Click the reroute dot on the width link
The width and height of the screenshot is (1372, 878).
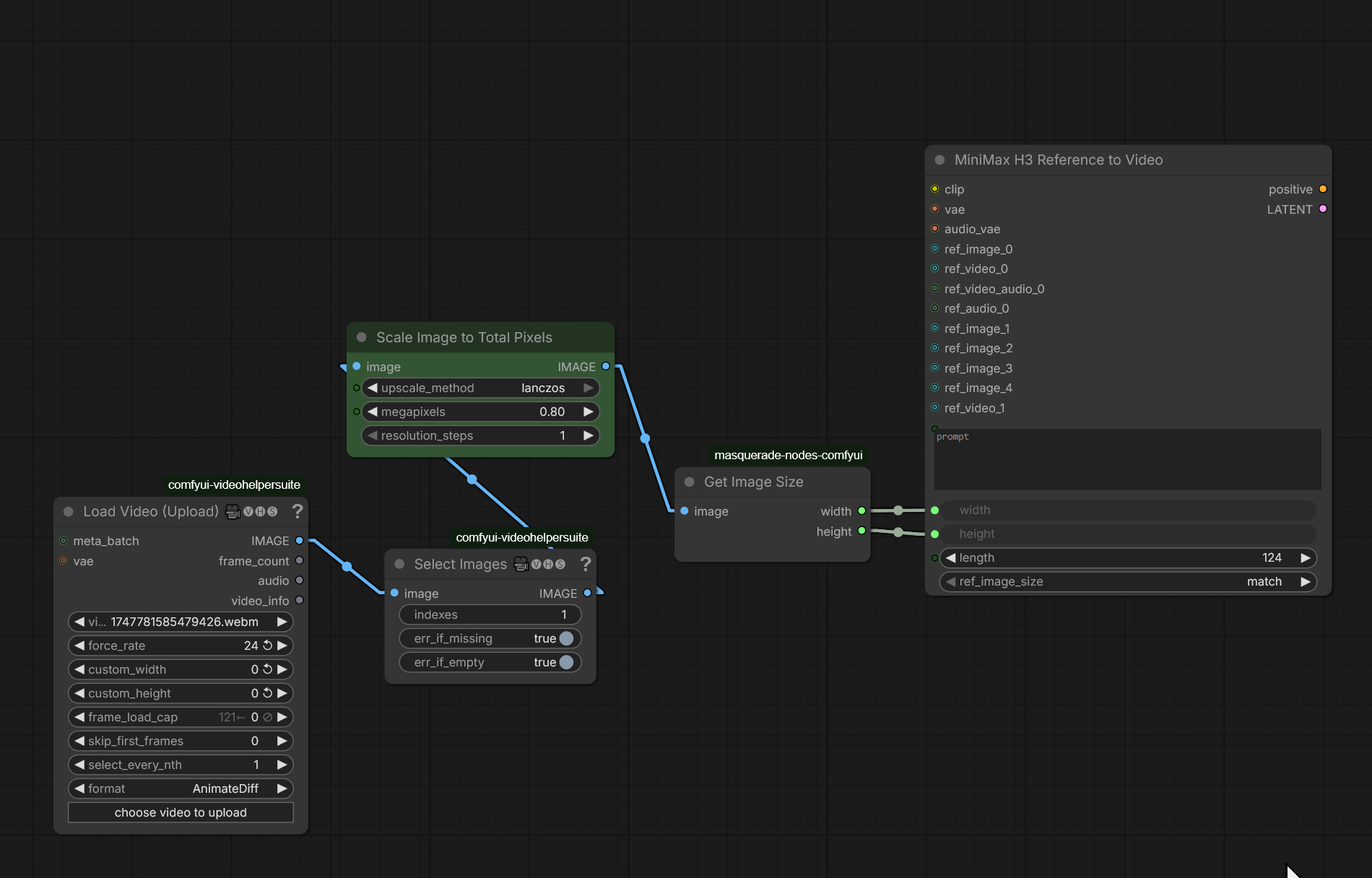[898, 510]
